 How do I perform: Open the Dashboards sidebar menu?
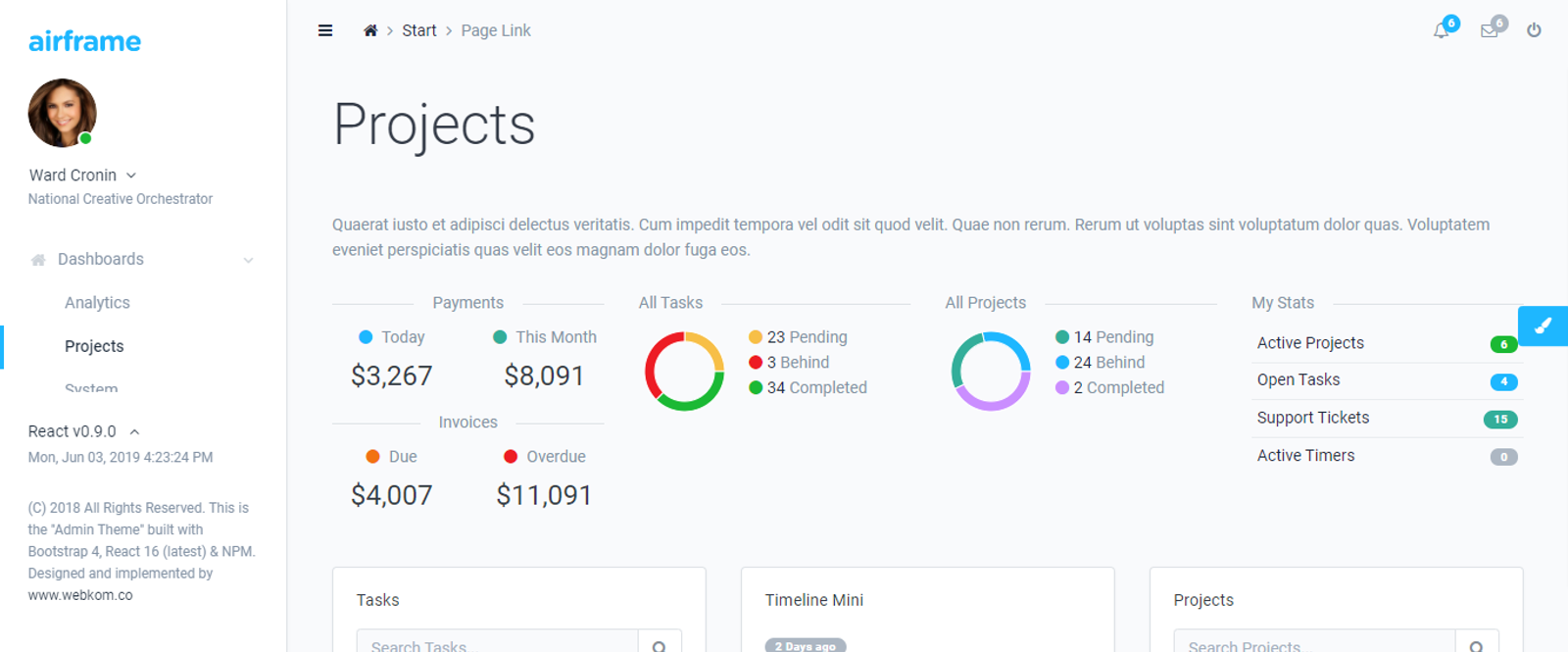click(143, 259)
